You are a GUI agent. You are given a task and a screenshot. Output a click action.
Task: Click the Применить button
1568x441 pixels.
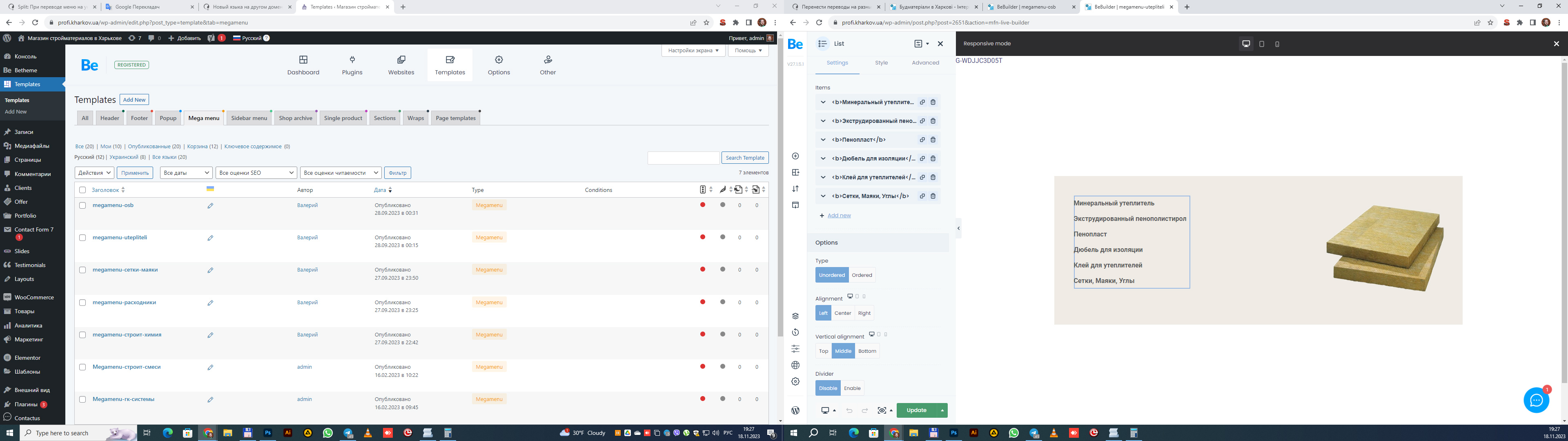click(x=135, y=173)
